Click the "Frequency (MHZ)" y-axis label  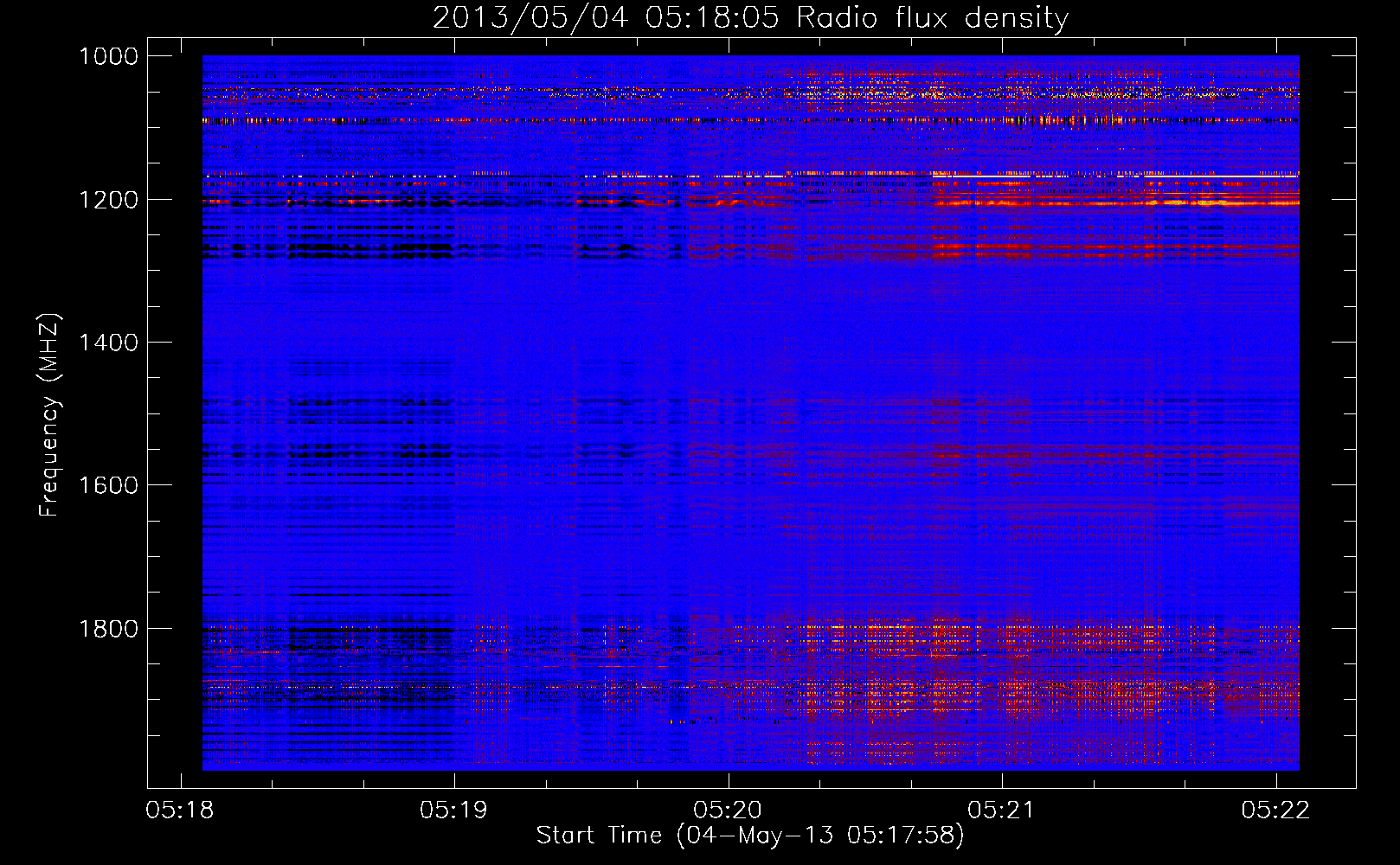click(48, 415)
